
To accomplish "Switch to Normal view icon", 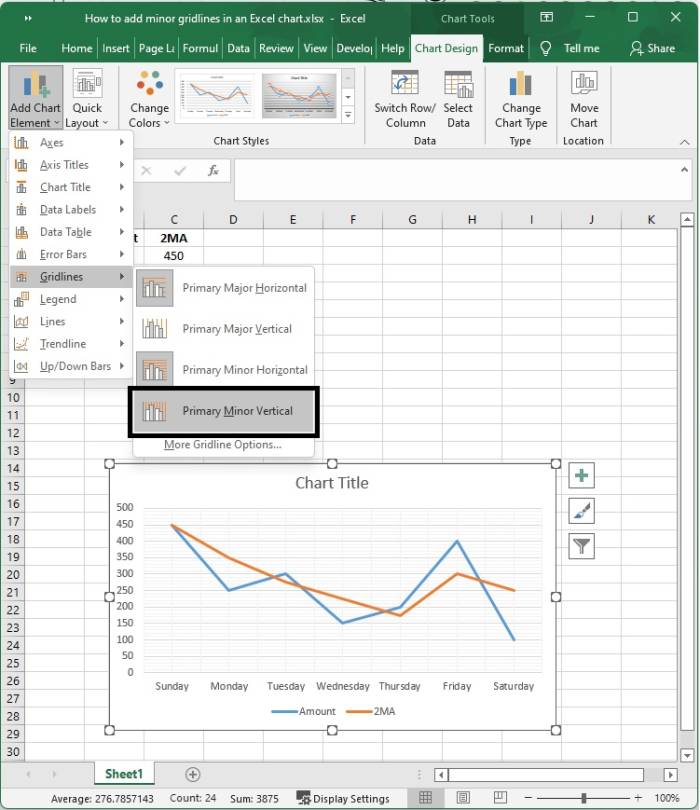I will [x=425, y=798].
